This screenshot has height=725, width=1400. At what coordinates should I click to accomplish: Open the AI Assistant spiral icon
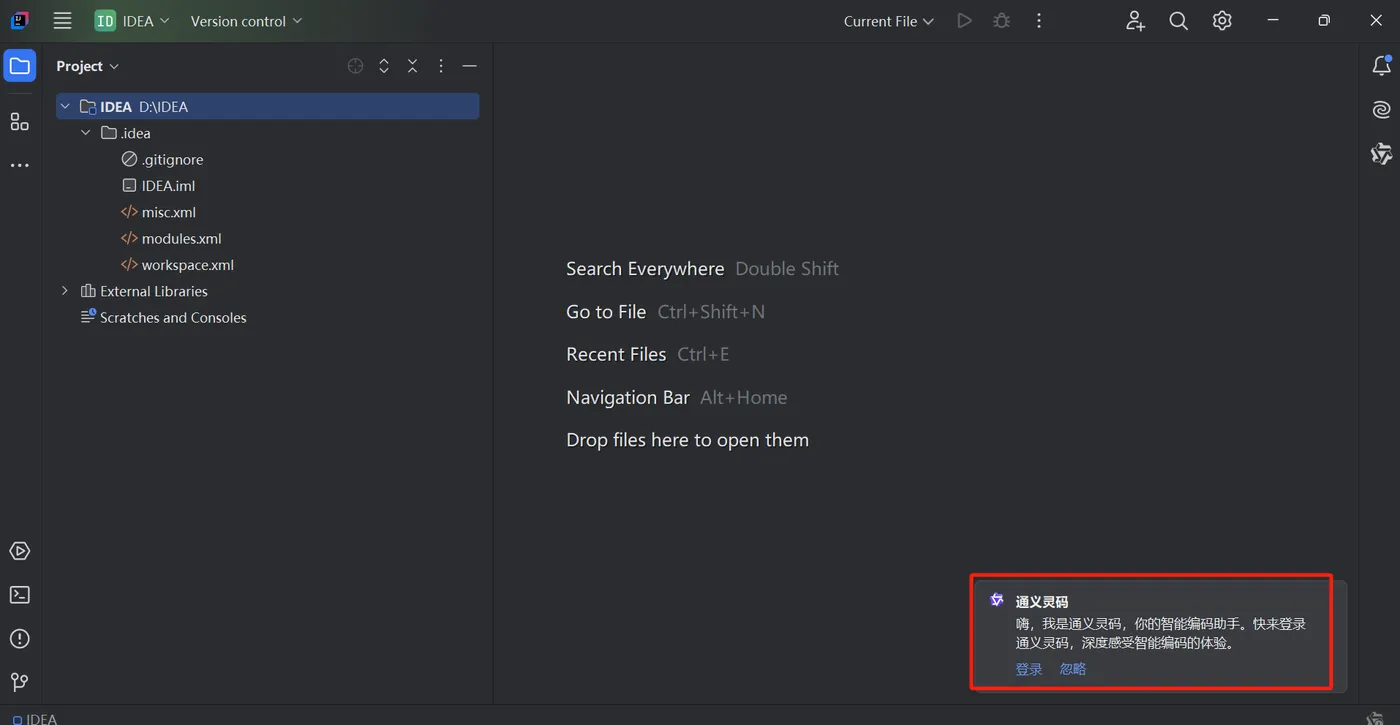click(1382, 110)
